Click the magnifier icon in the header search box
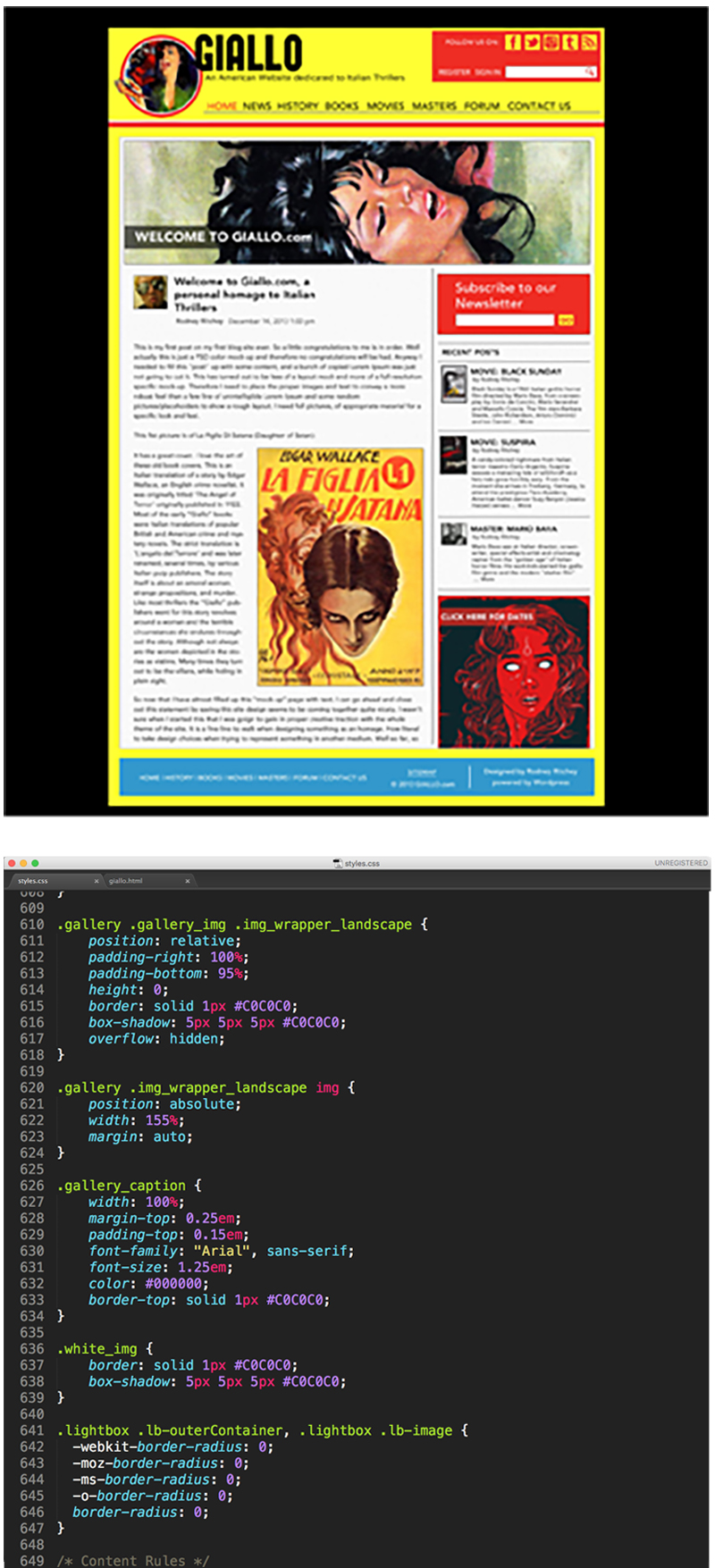 [590, 71]
